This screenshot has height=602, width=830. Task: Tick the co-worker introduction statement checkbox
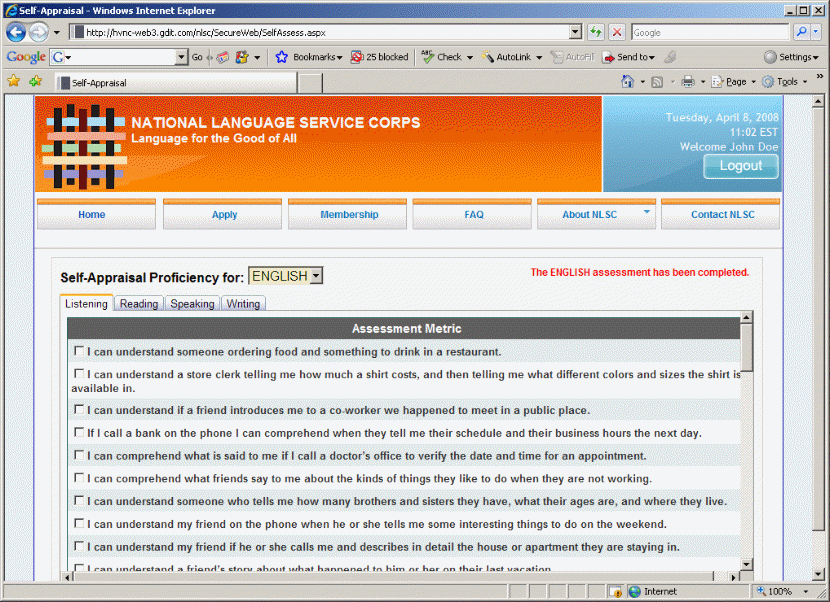coord(79,409)
